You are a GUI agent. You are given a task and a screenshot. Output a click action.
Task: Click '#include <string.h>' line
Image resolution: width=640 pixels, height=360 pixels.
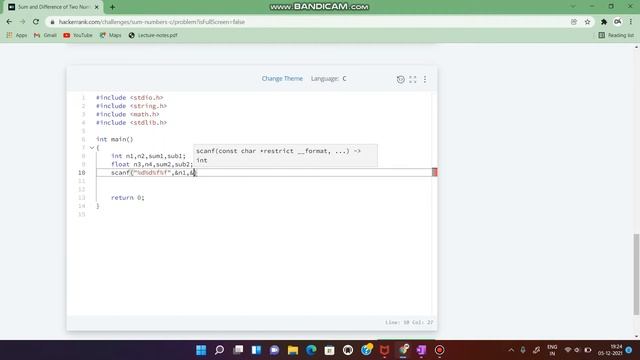point(131,106)
